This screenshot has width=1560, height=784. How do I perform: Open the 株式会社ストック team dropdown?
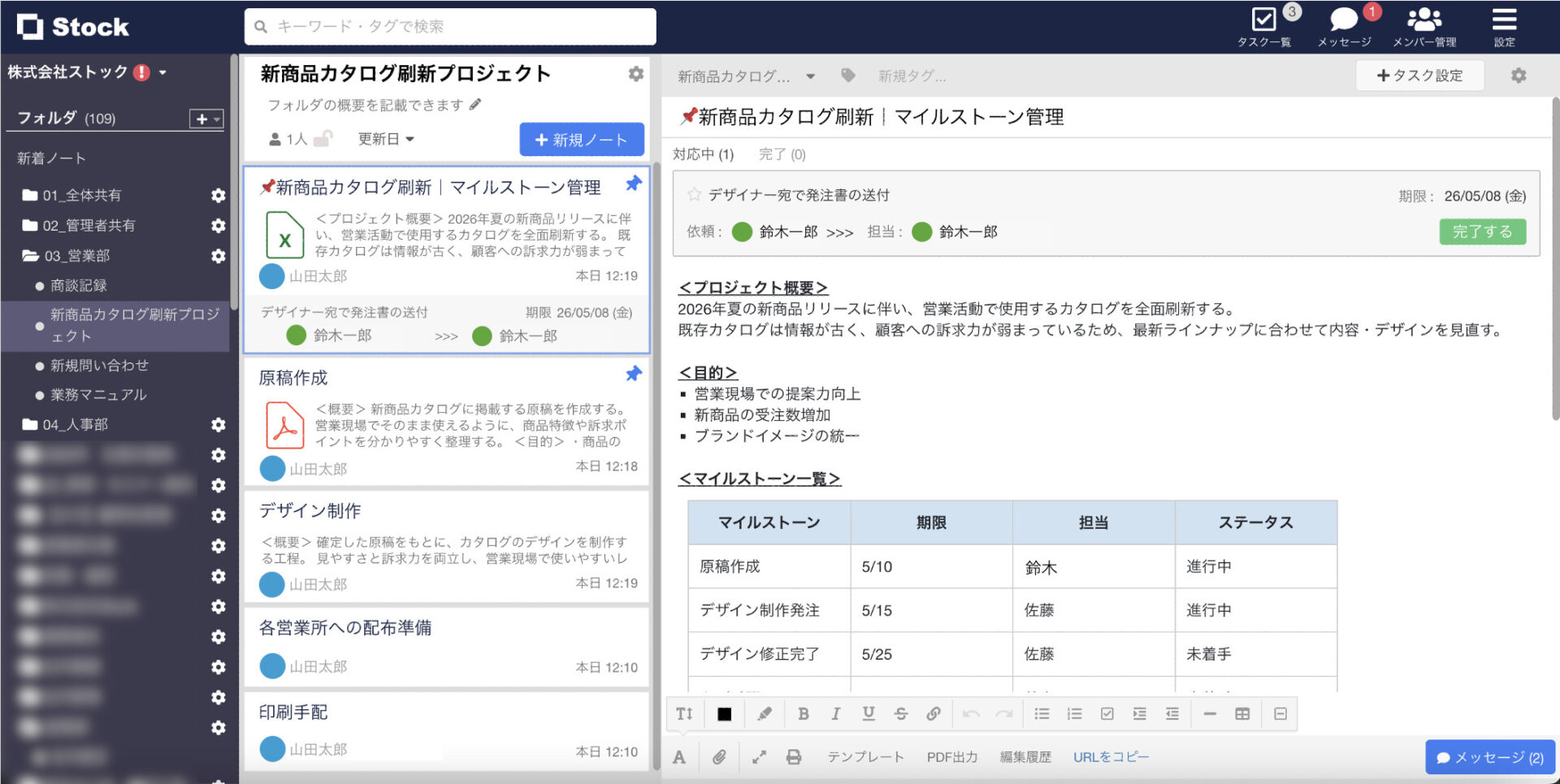point(163,72)
